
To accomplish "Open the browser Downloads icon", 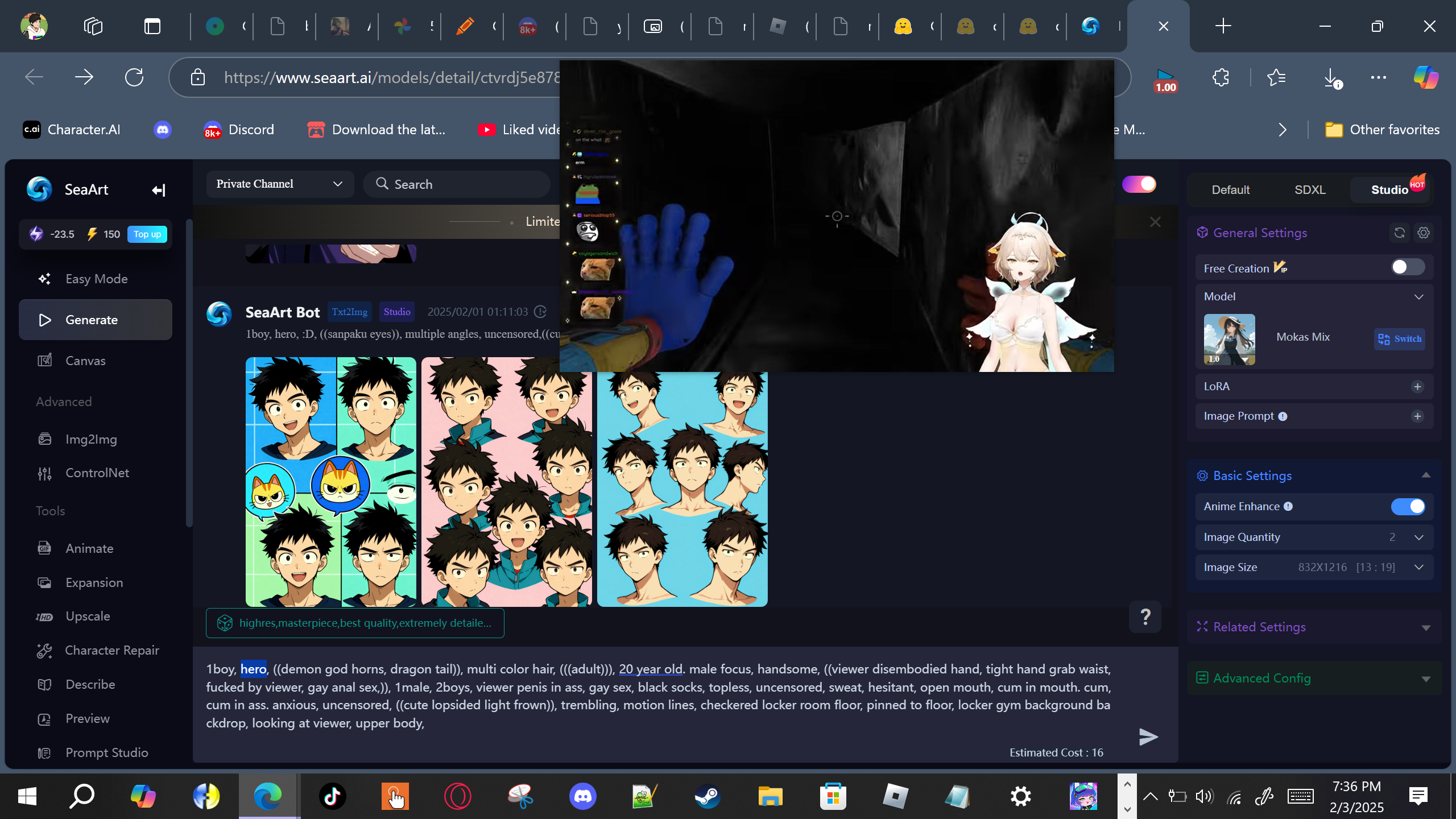I will click(1332, 77).
